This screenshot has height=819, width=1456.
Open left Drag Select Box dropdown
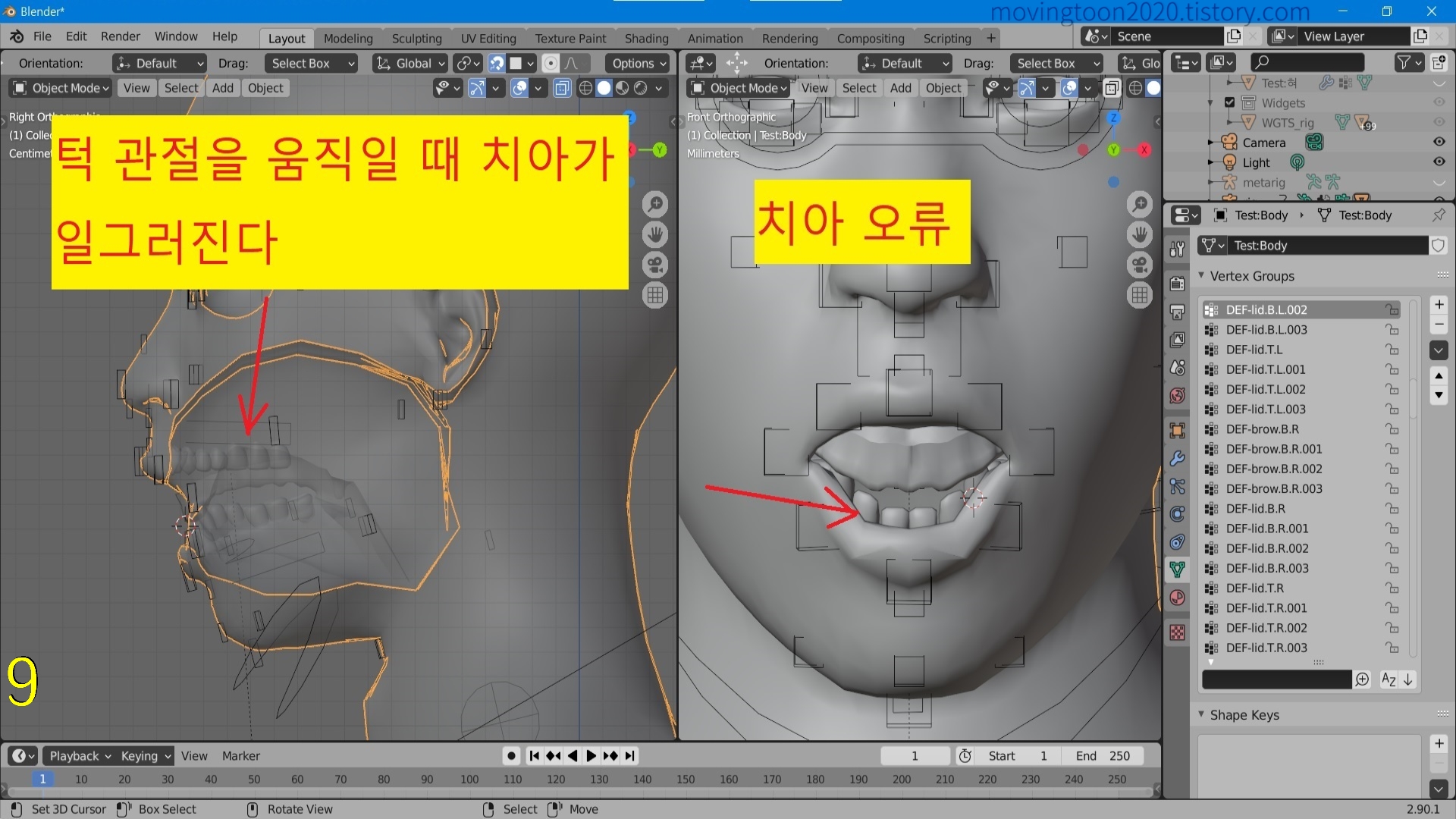pos(311,64)
